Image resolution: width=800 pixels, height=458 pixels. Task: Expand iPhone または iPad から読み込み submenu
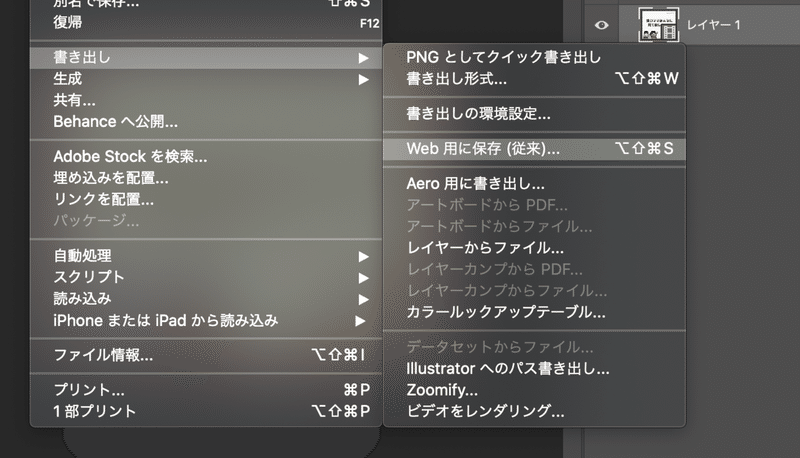pyautogui.click(x=206, y=321)
